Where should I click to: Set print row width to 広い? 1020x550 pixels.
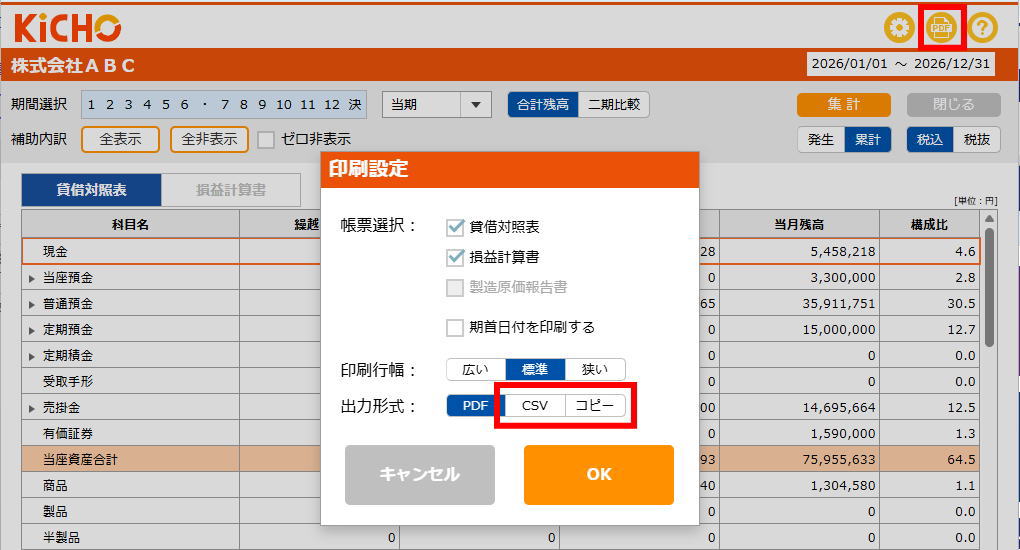[475, 369]
